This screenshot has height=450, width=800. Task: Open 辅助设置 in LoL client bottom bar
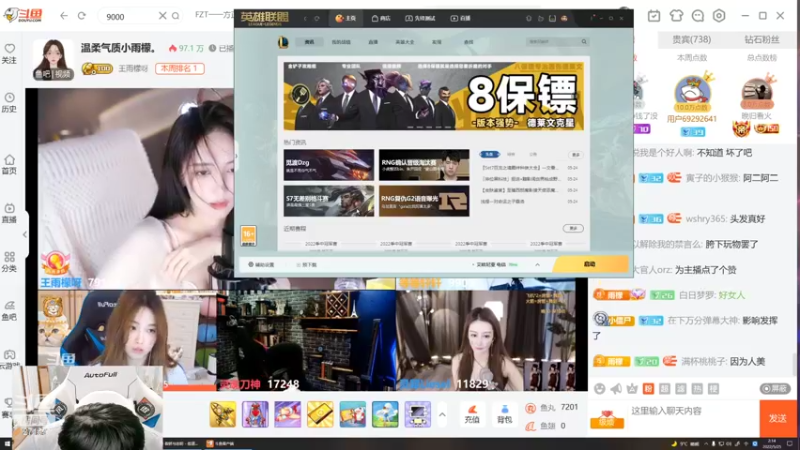[x=261, y=265]
